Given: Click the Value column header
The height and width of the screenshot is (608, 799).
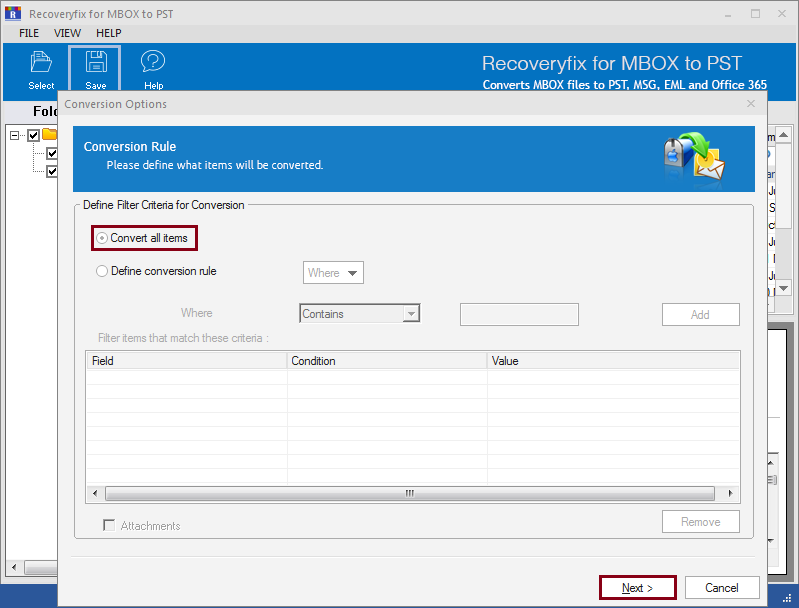Looking at the screenshot, I should tap(613, 361).
